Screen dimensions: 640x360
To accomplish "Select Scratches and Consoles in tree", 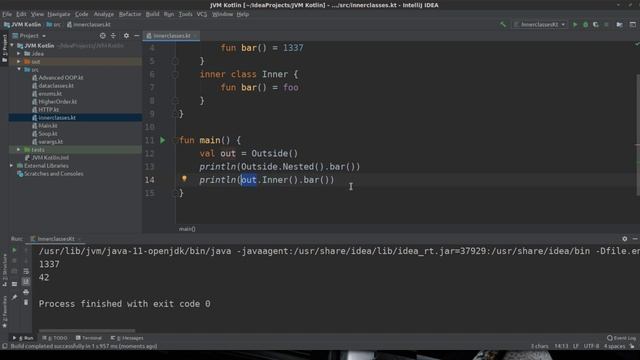I will tap(53, 174).
